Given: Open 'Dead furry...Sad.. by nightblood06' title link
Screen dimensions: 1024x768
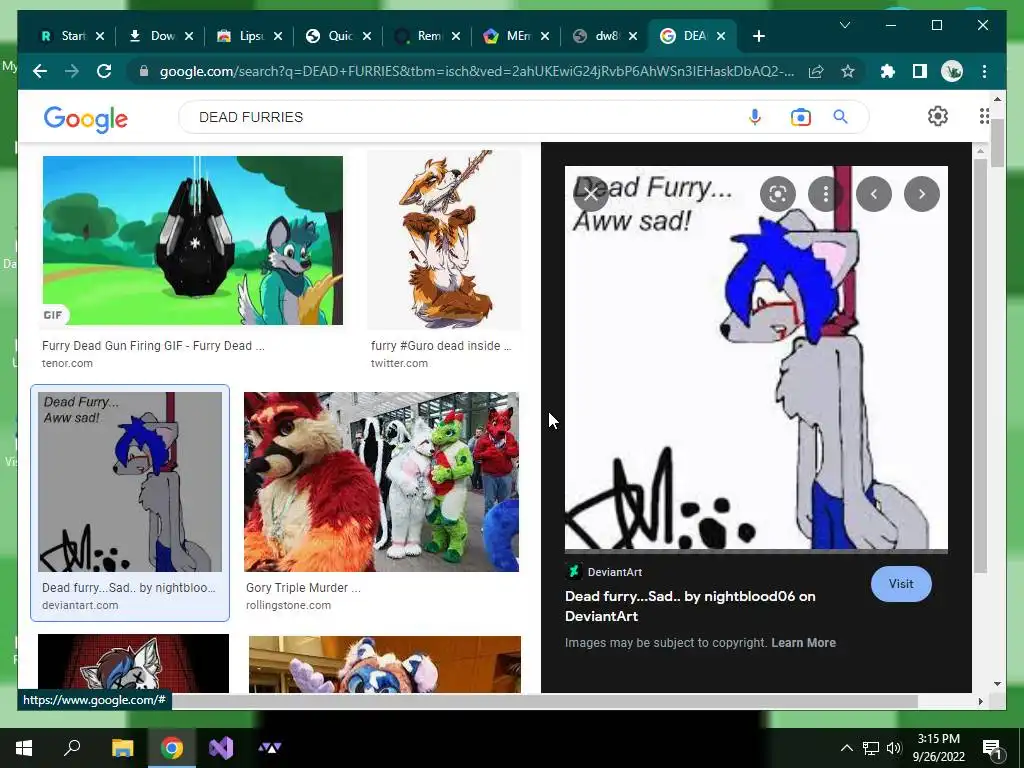Looking at the screenshot, I should 690,606.
